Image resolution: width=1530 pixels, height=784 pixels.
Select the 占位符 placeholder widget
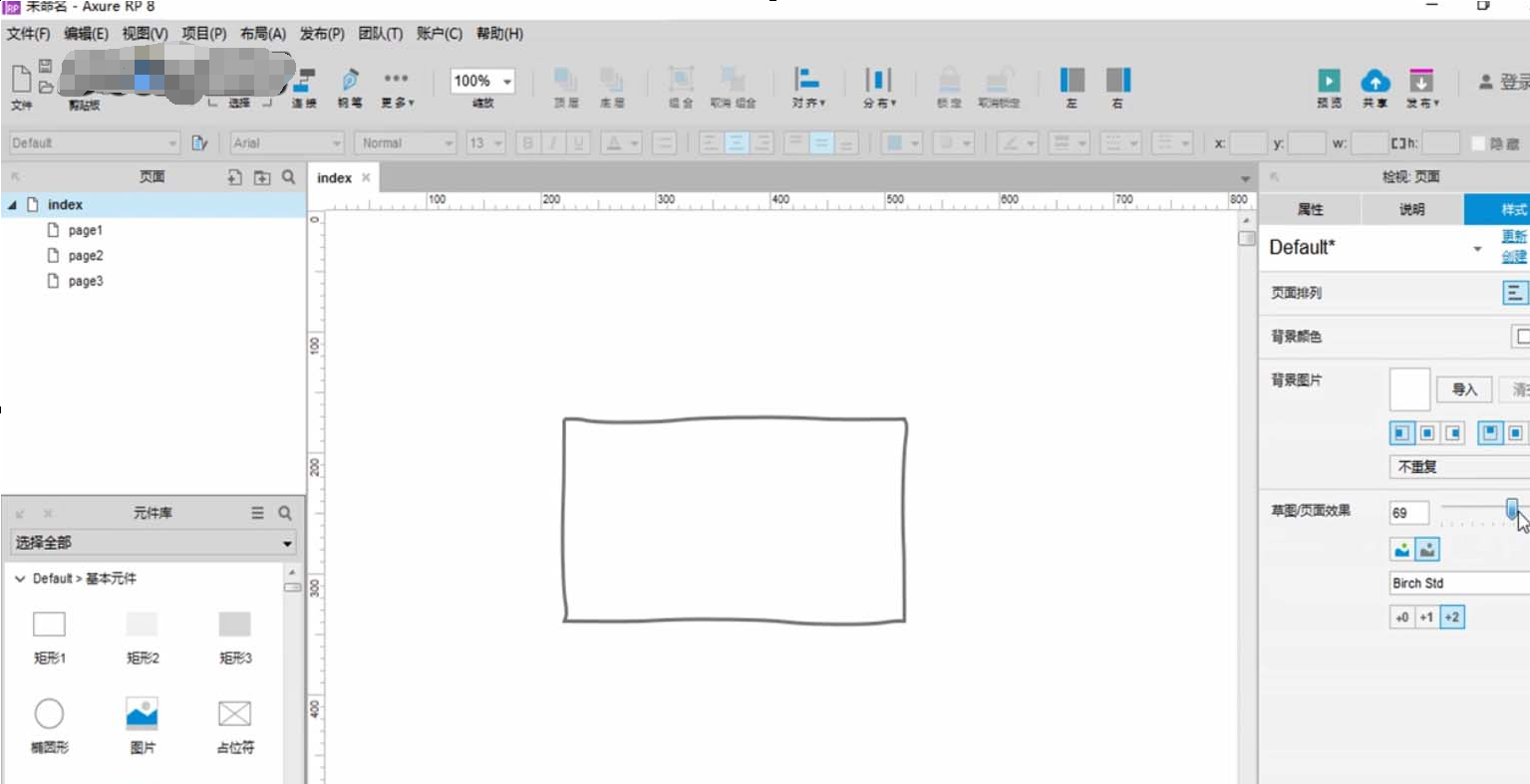tap(235, 726)
